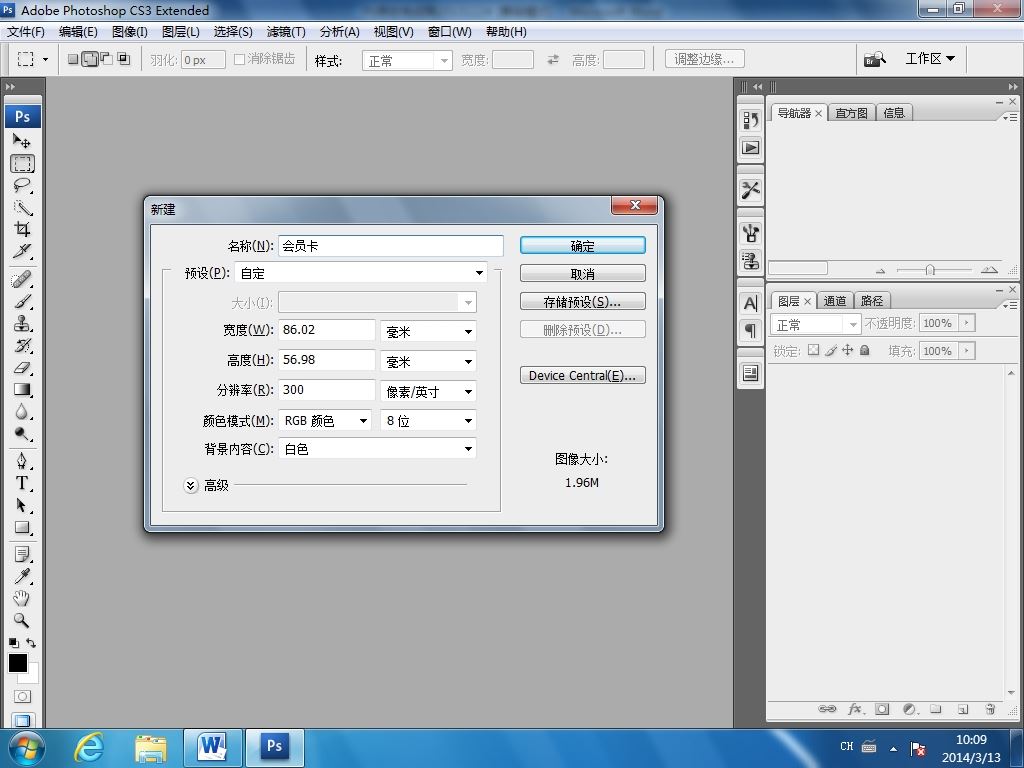This screenshot has width=1024, height=768.
Task: Select the Eyedropper tool
Action: point(22,576)
